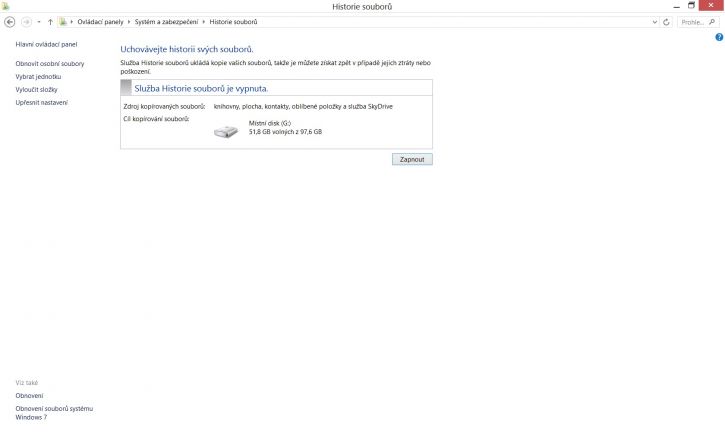Choose Vybrat jednotku in sidebar
The image size is (725, 432).
pos(38,77)
